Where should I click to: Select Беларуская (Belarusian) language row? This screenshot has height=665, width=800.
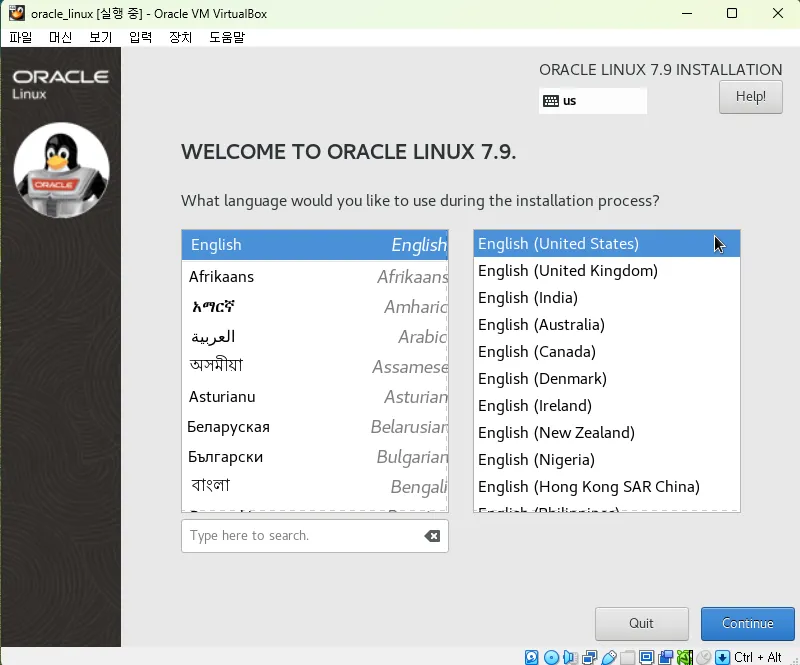[315, 427]
